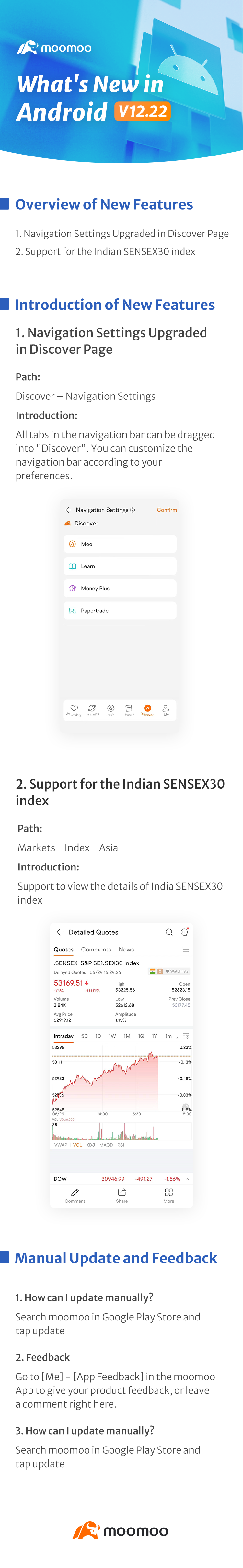Tap the Watchlists heart icon
243x1568 pixels.
pos(74,708)
